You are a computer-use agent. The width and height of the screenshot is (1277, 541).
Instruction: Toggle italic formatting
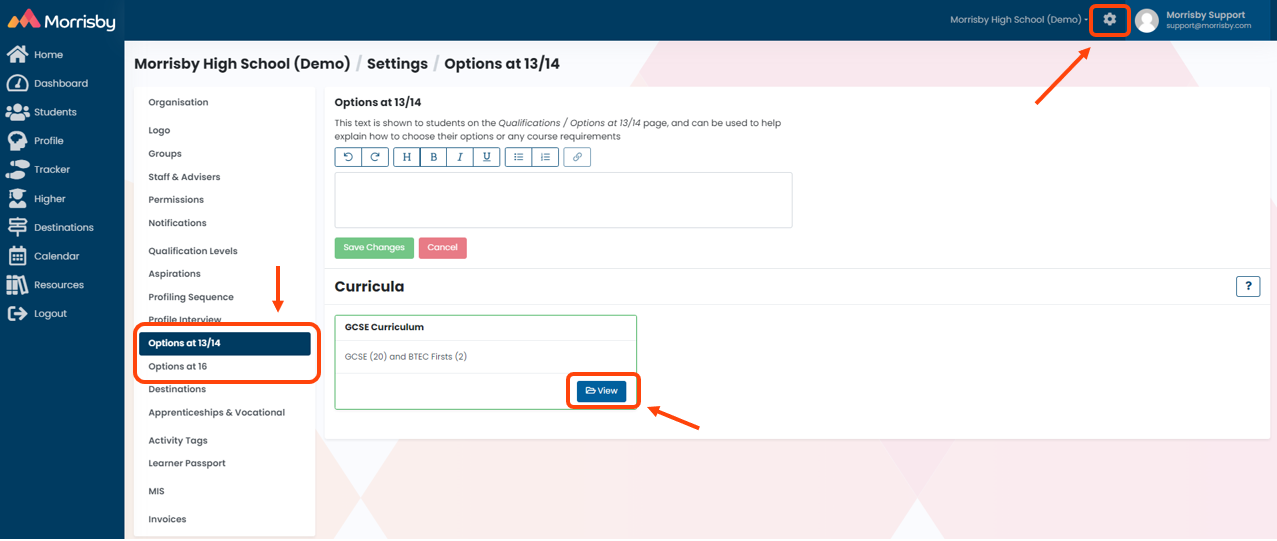tap(460, 157)
